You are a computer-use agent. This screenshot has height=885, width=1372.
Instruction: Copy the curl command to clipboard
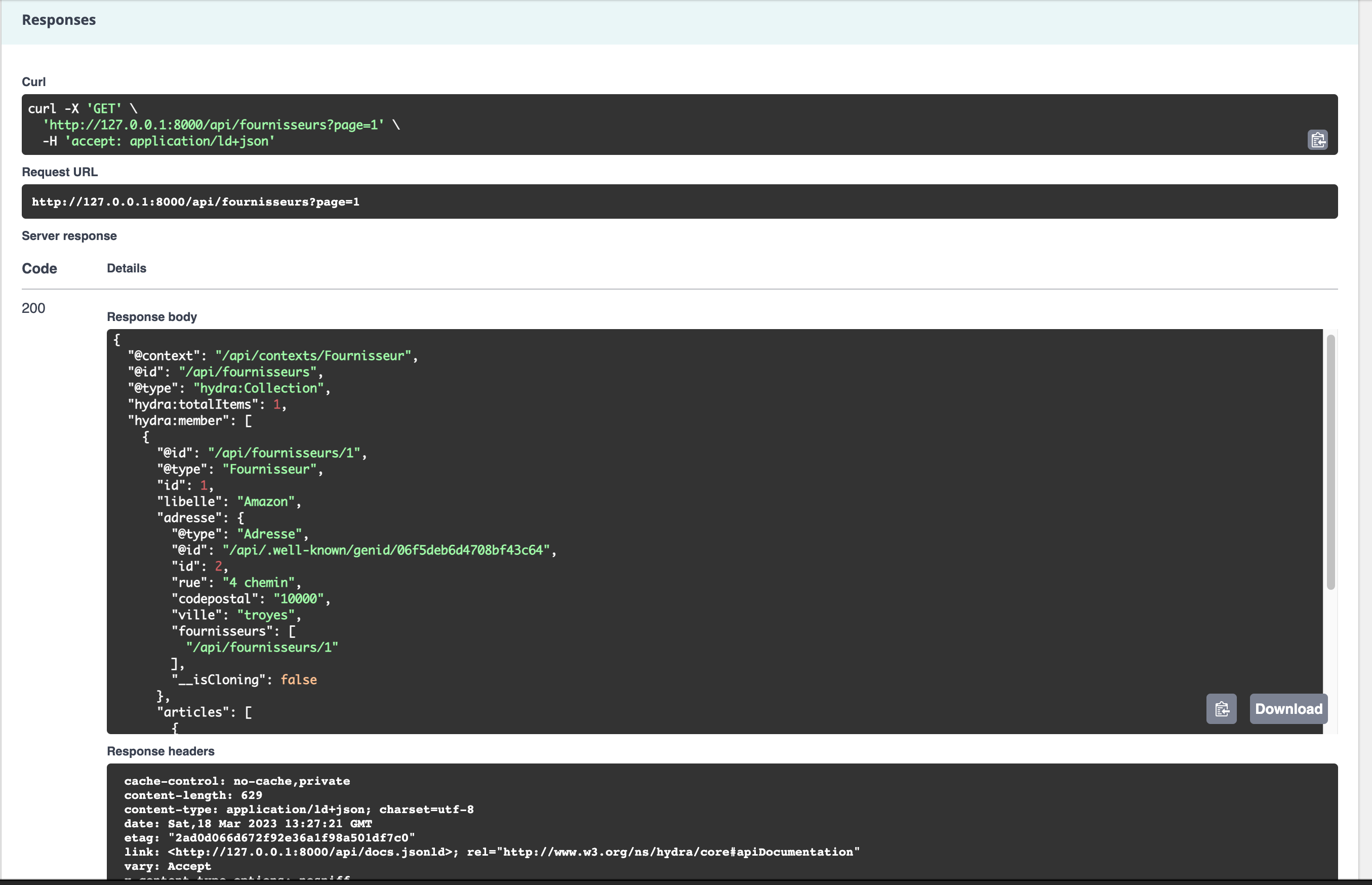point(1317,140)
